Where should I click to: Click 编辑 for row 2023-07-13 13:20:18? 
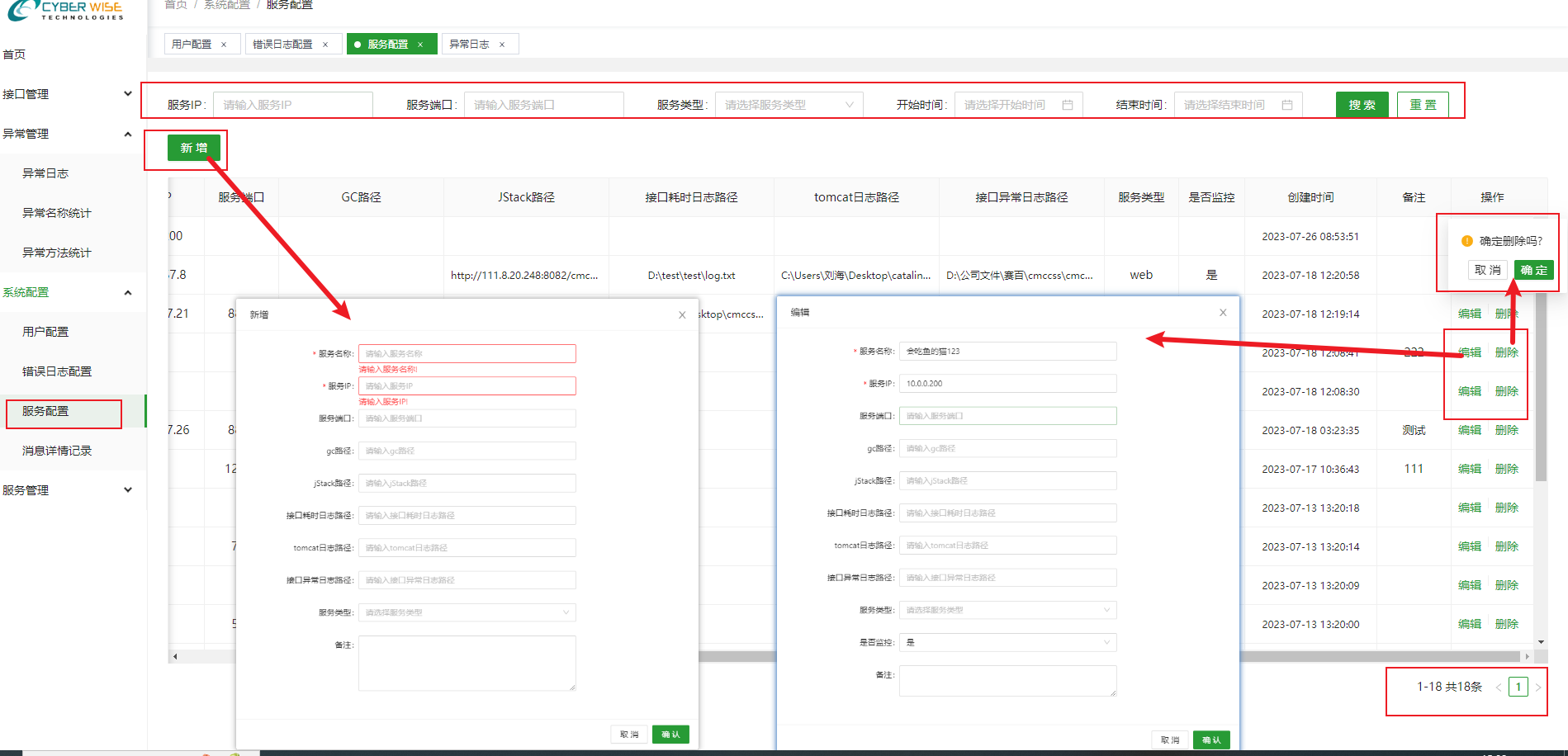[1470, 508]
